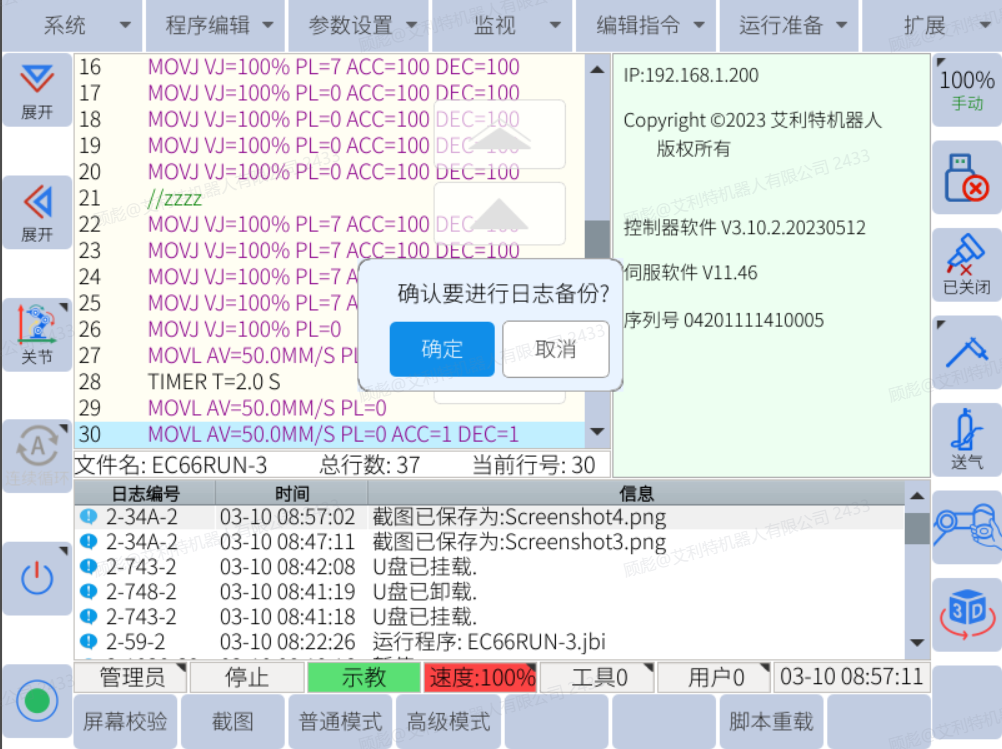
Task: Click the 送气 gas supply icon
Action: (x=966, y=440)
